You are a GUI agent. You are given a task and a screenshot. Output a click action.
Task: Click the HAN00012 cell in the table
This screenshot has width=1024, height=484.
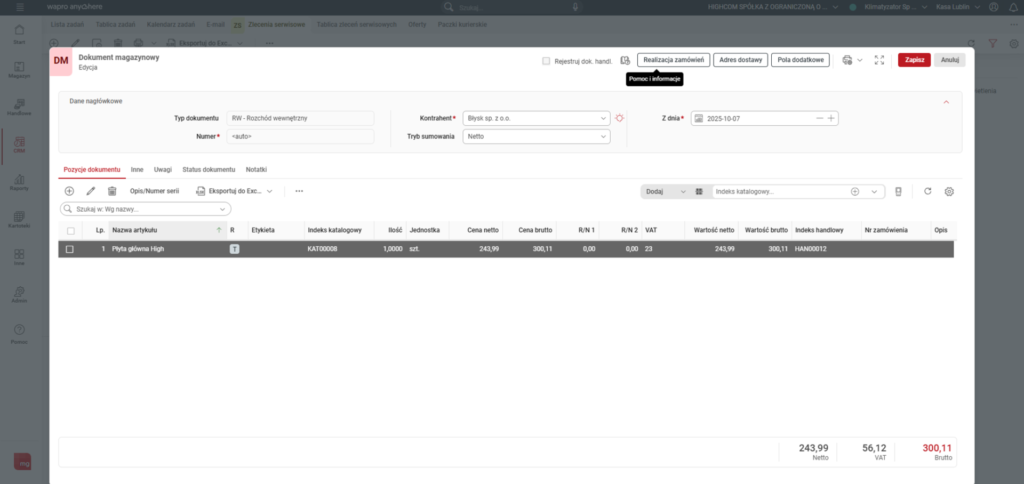pyautogui.click(x=826, y=249)
